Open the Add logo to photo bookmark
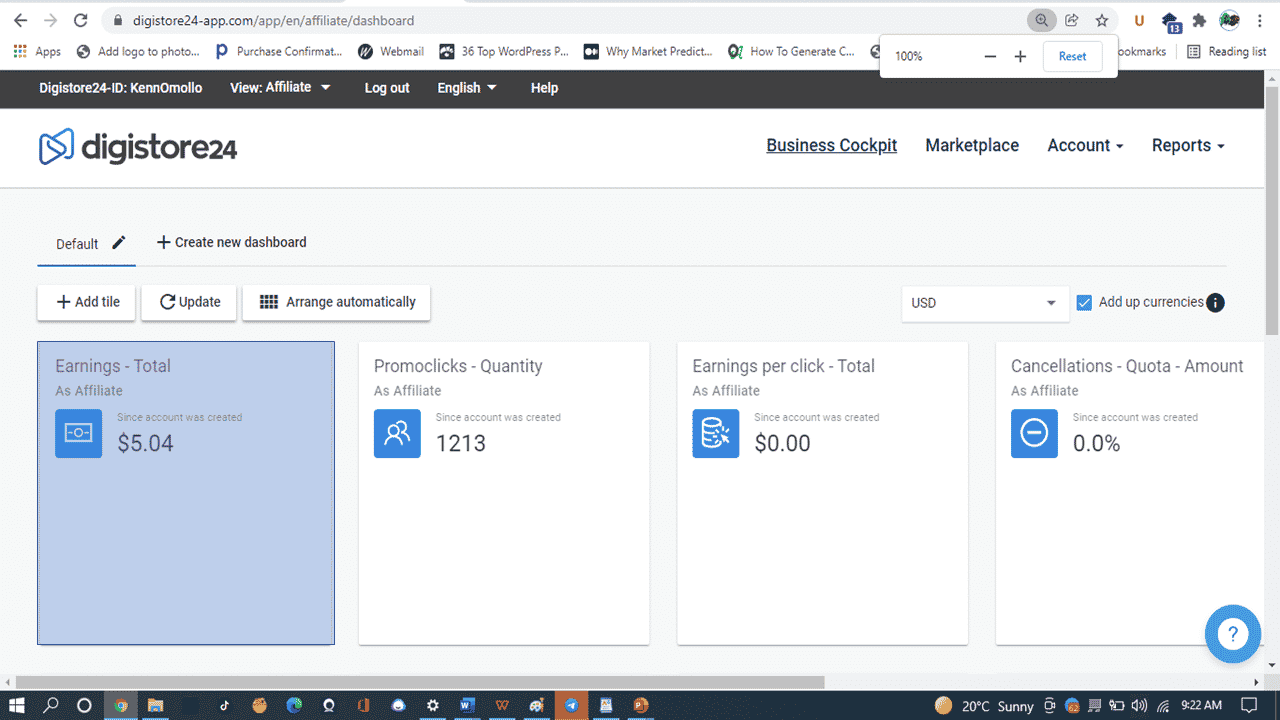Screen dimensions: 1280x720 [138, 51]
